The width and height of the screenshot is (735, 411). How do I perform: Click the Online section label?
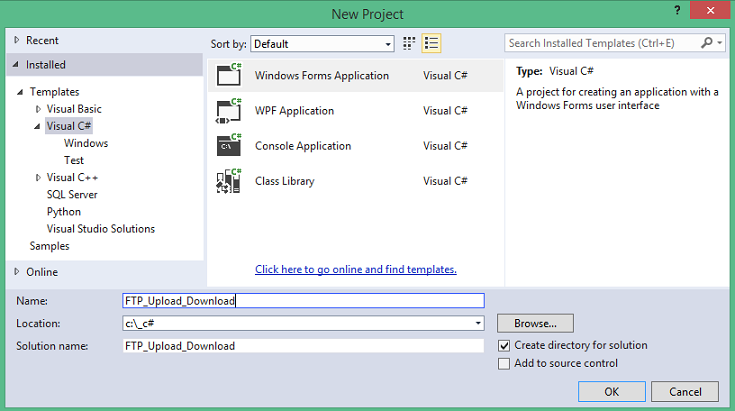42,272
